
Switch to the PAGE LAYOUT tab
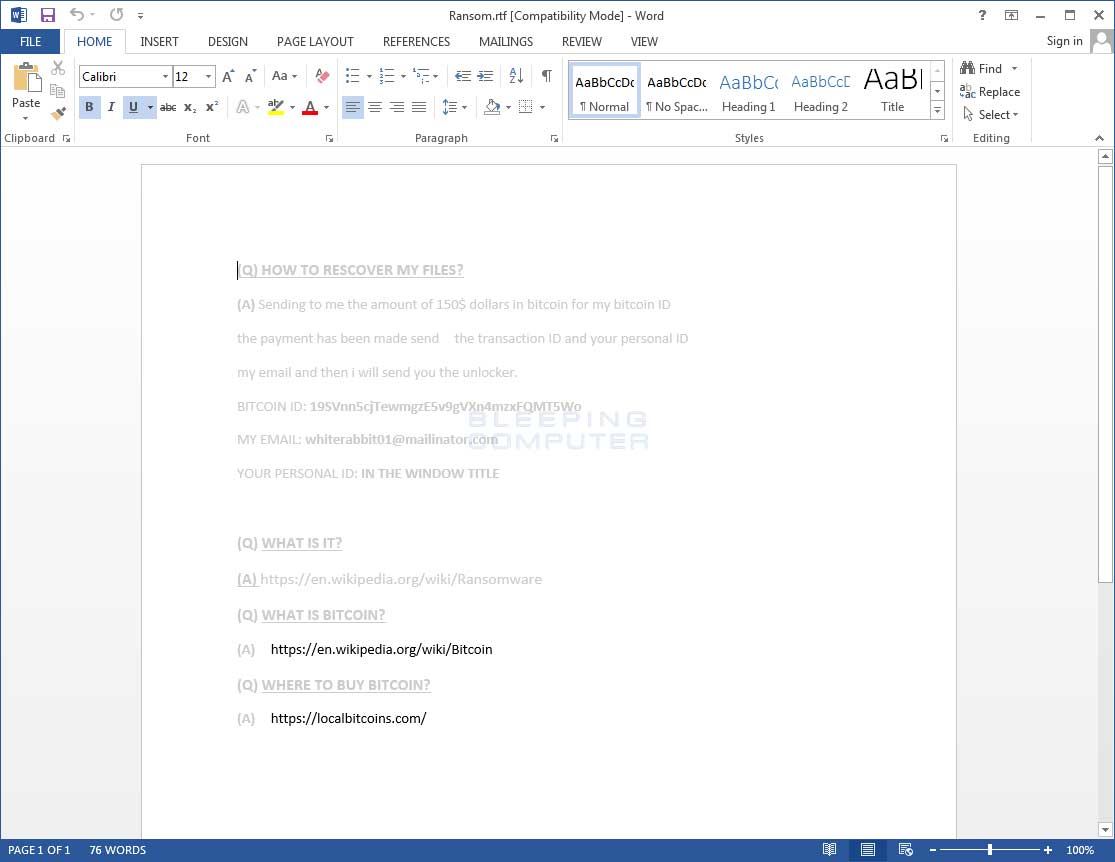click(x=315, y=41)
